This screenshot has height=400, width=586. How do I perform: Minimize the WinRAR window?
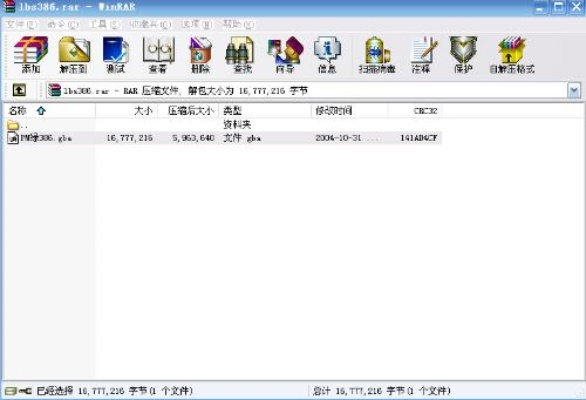540,7
